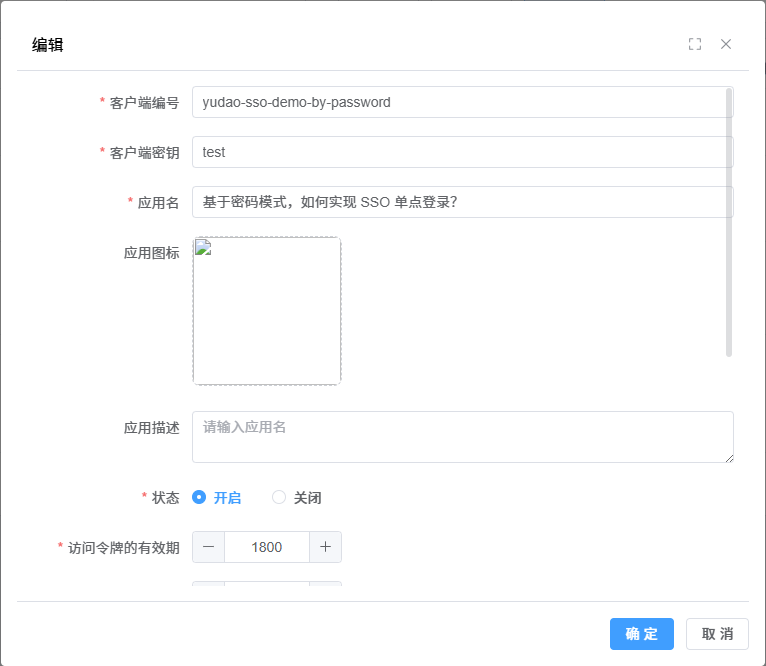This screenshot has width=766, height=666.
Task: Select the 关闭 status radio button
Action: click(x=279, y=497)
